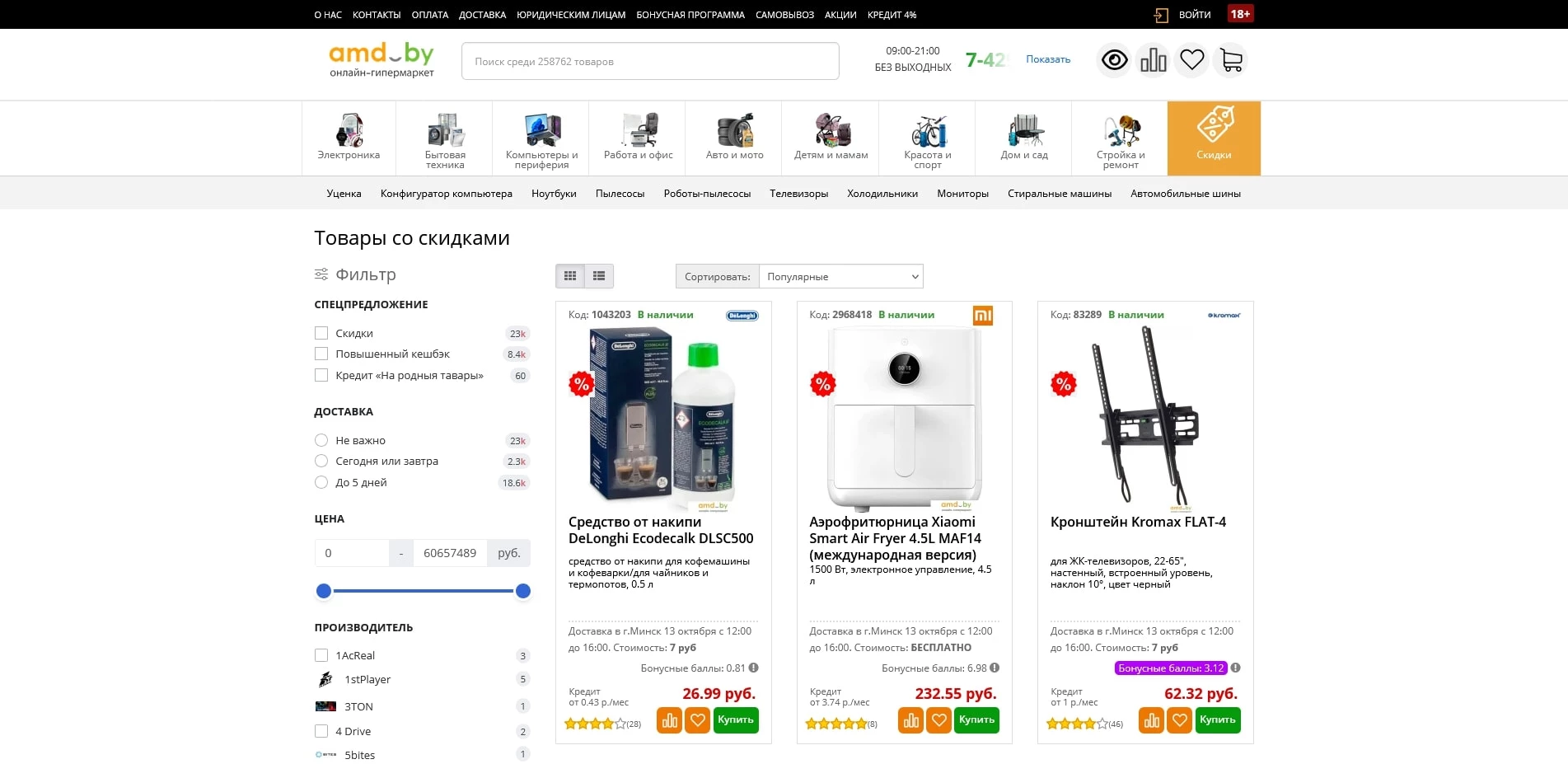Expand the Бытовая техника category
Viewport: 1568px width, 764px height.
445,138
